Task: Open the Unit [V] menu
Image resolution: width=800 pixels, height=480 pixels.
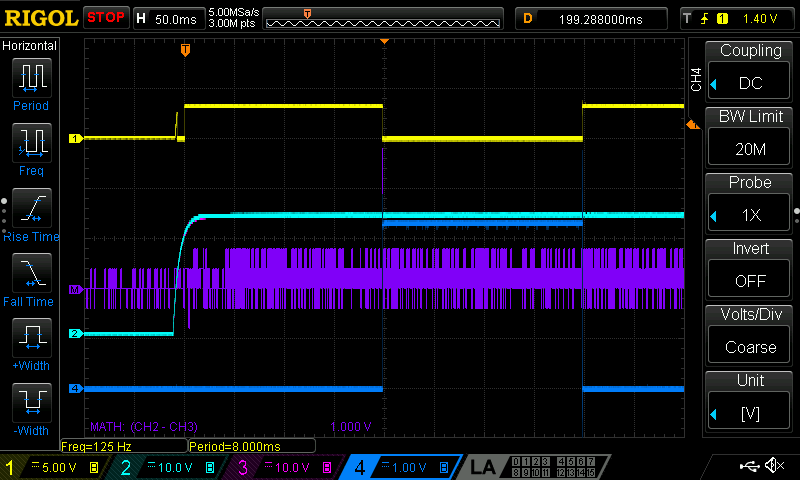Action: click(749, 401)
